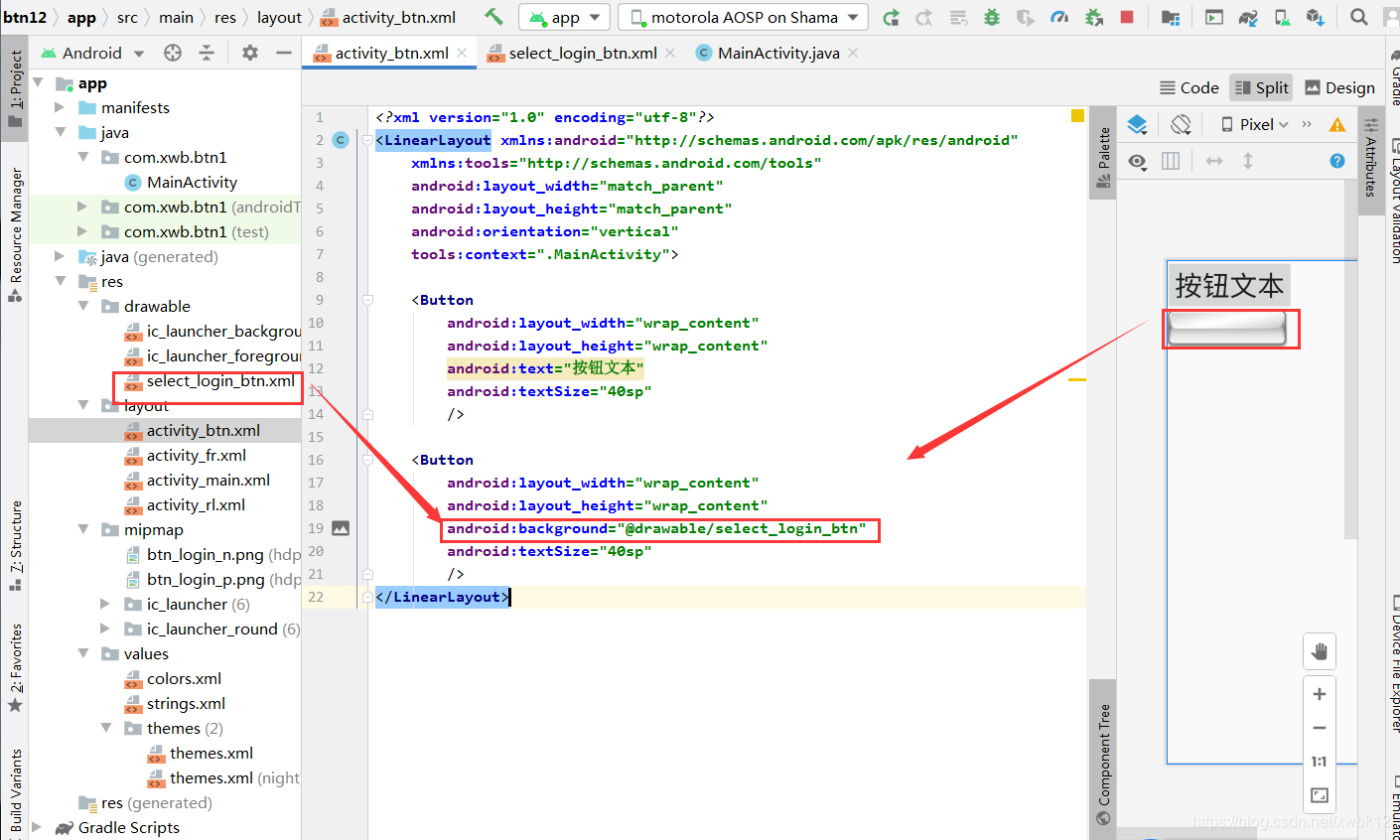The width and height of the screenshot is (1400, 840).
Task: Collapse the mipmap folder
Action: click(x=83, y=529)
